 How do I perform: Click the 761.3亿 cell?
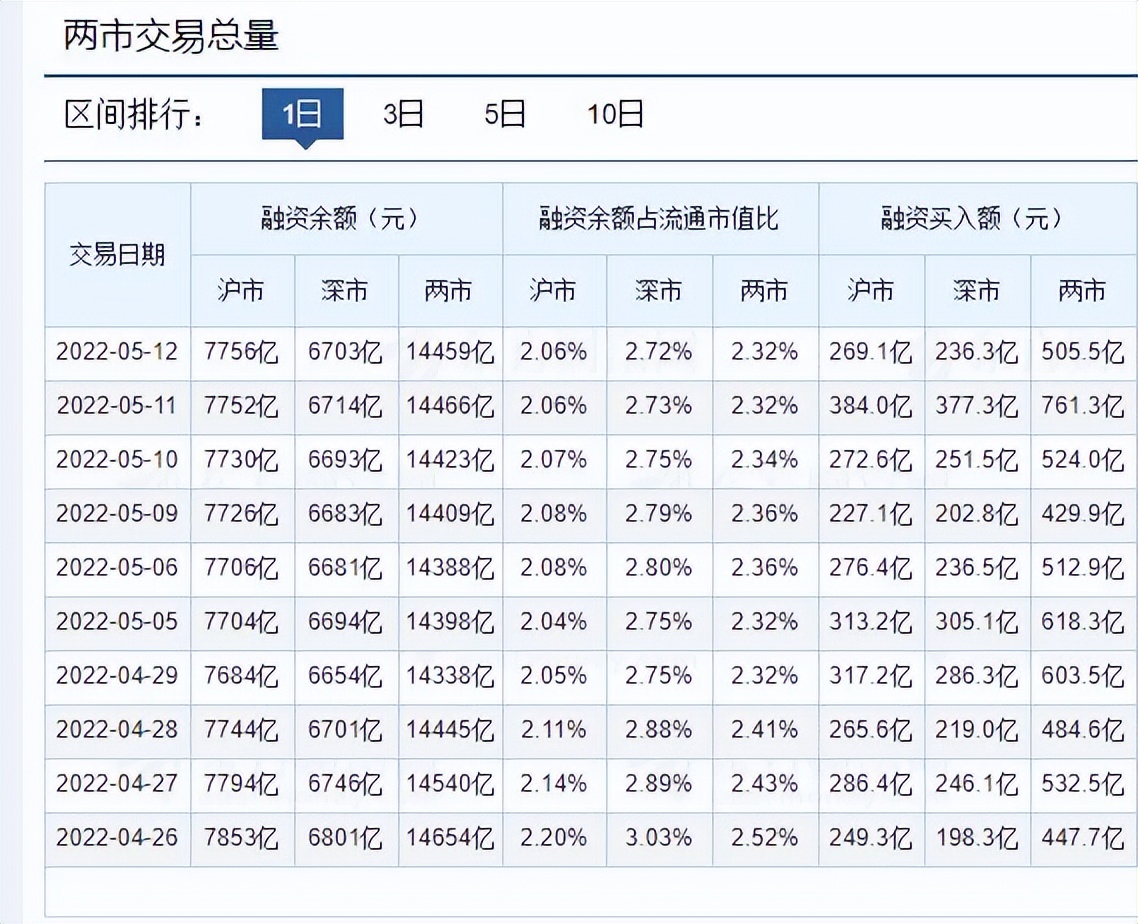coord(1083,406)
